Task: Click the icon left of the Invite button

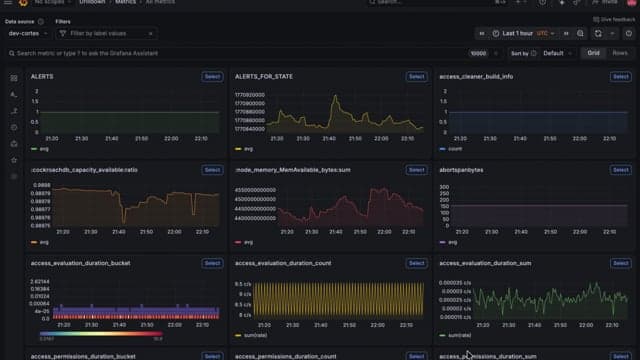Action: [577, 2]
